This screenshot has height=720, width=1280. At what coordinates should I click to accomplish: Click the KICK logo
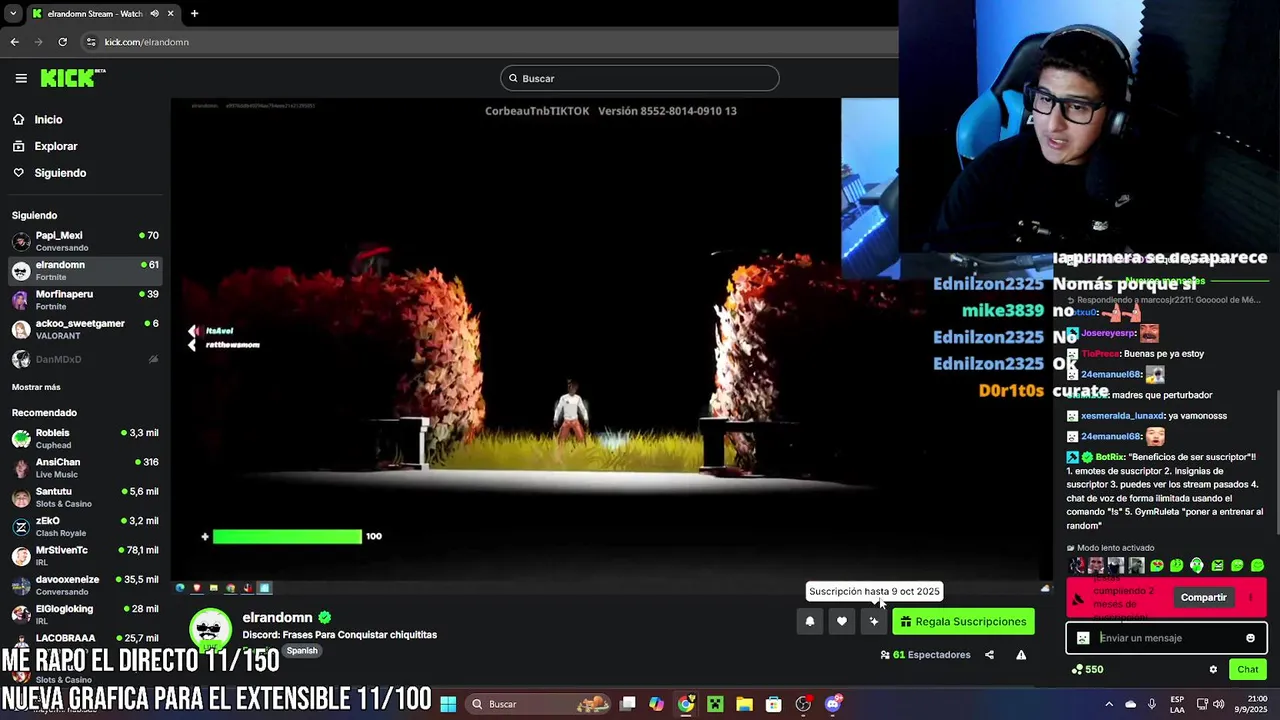72,78
